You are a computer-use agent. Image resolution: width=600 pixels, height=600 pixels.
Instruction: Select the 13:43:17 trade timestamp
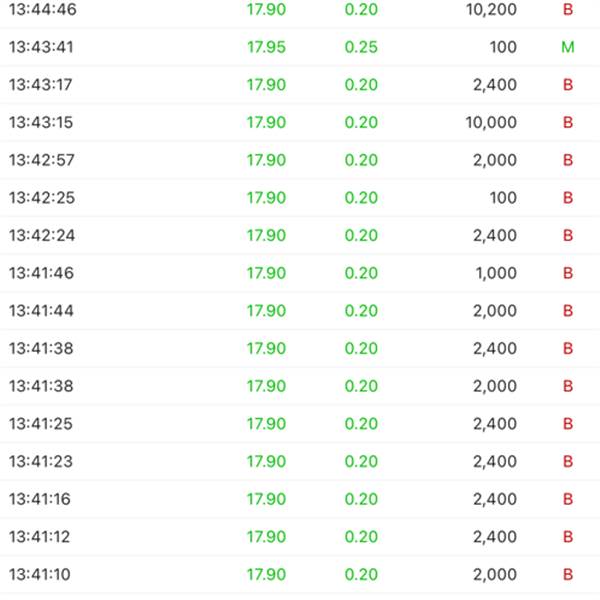41,85
